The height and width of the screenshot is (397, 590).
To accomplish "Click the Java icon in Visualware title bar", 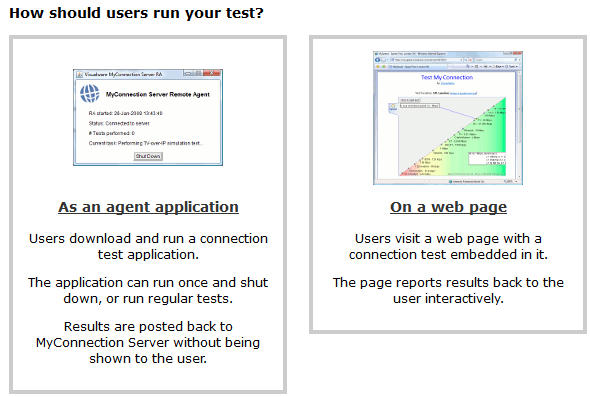I will [x=79, y=75].
